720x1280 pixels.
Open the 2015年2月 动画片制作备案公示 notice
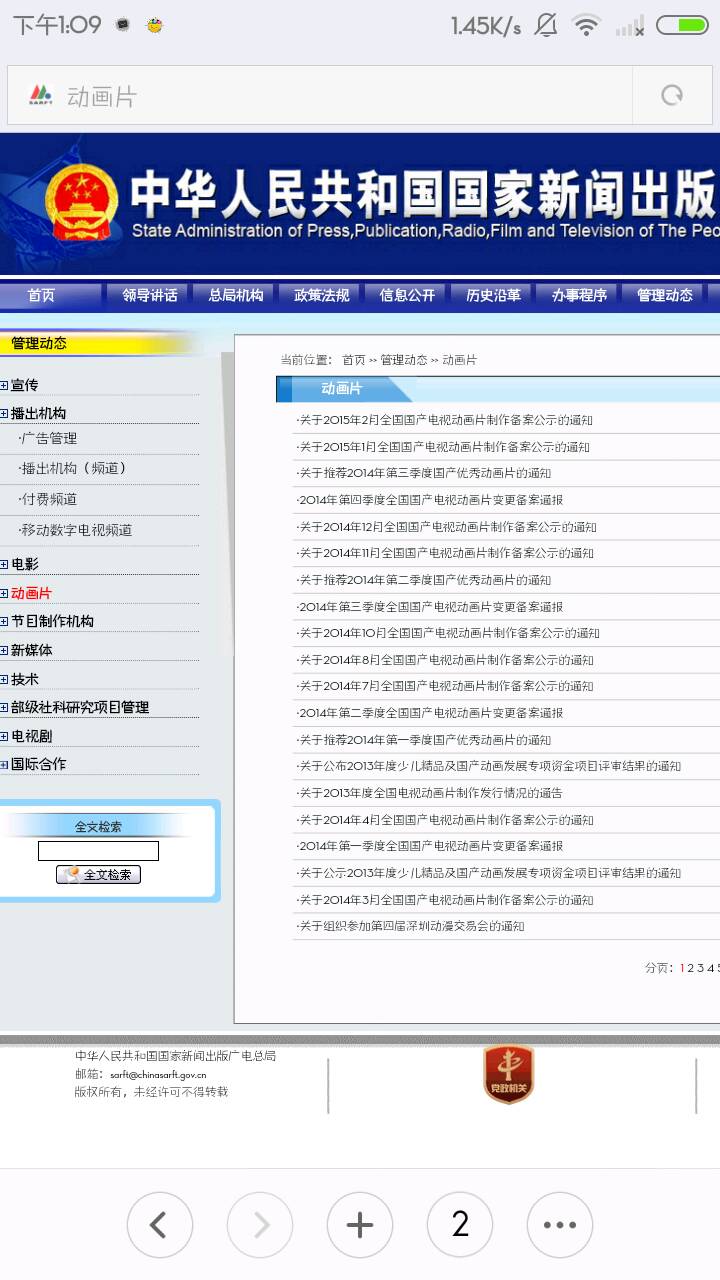click(x=445, y=420)
